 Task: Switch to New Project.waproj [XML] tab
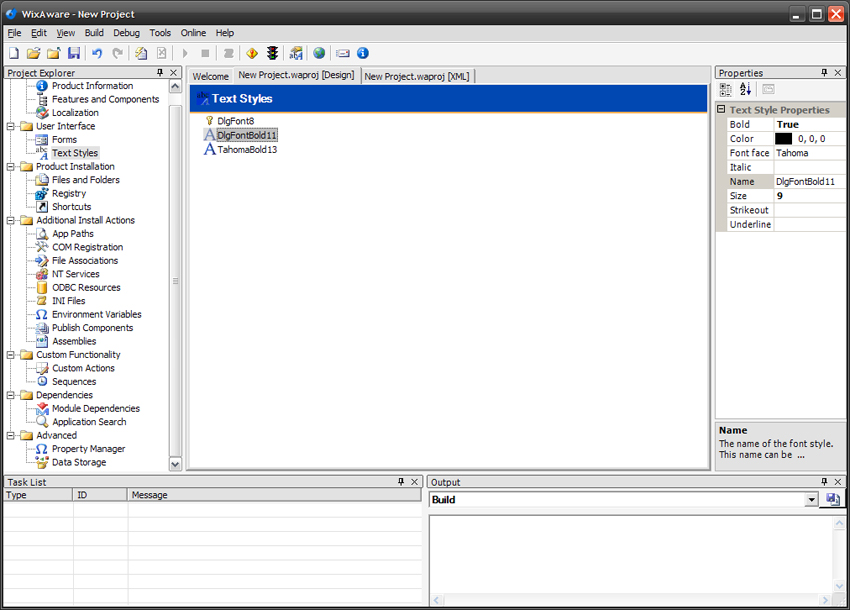click(417, 76)
